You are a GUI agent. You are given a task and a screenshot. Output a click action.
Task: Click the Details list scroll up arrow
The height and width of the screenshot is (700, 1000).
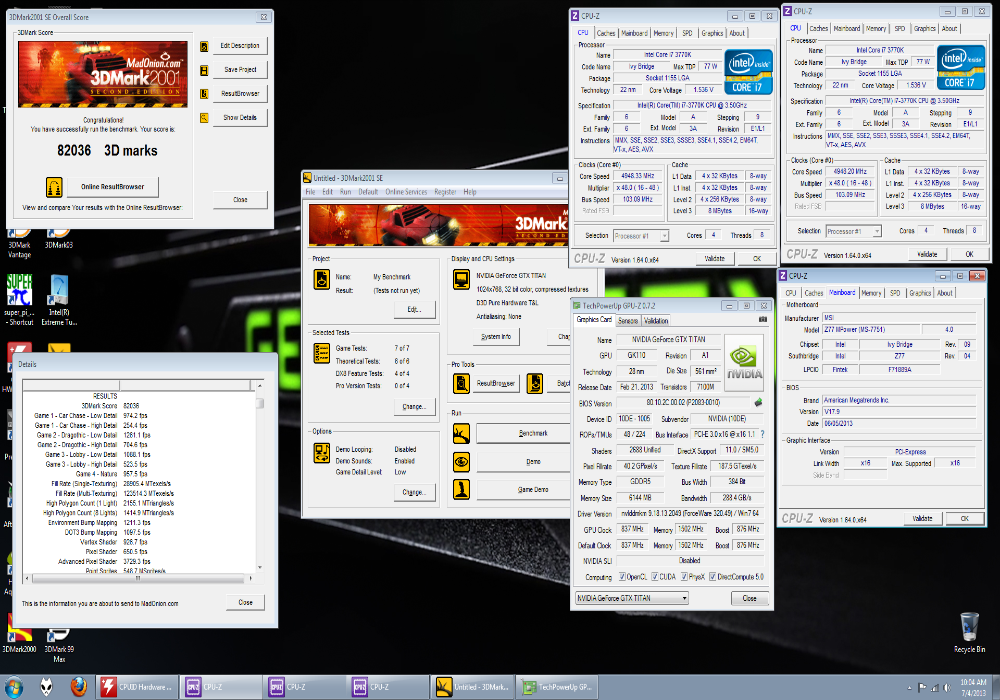click(x=260, y=386)
